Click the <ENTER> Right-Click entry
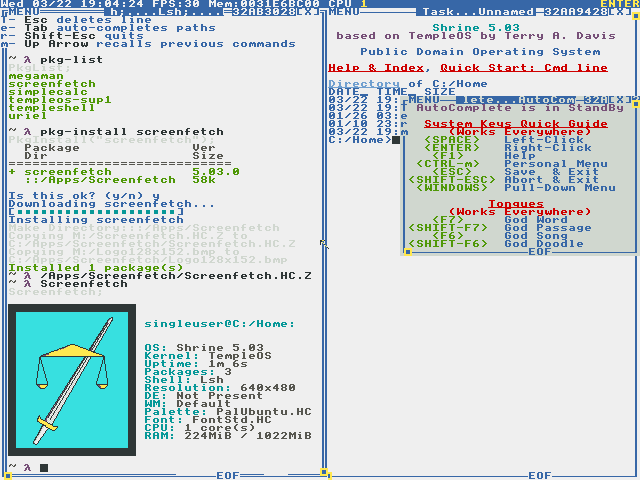Screen dimensions: 640x480 coord(508,148)
